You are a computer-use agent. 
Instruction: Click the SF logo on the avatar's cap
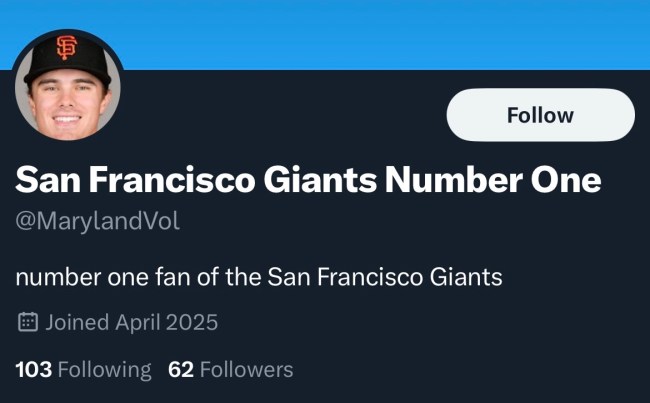pos(67,47)
